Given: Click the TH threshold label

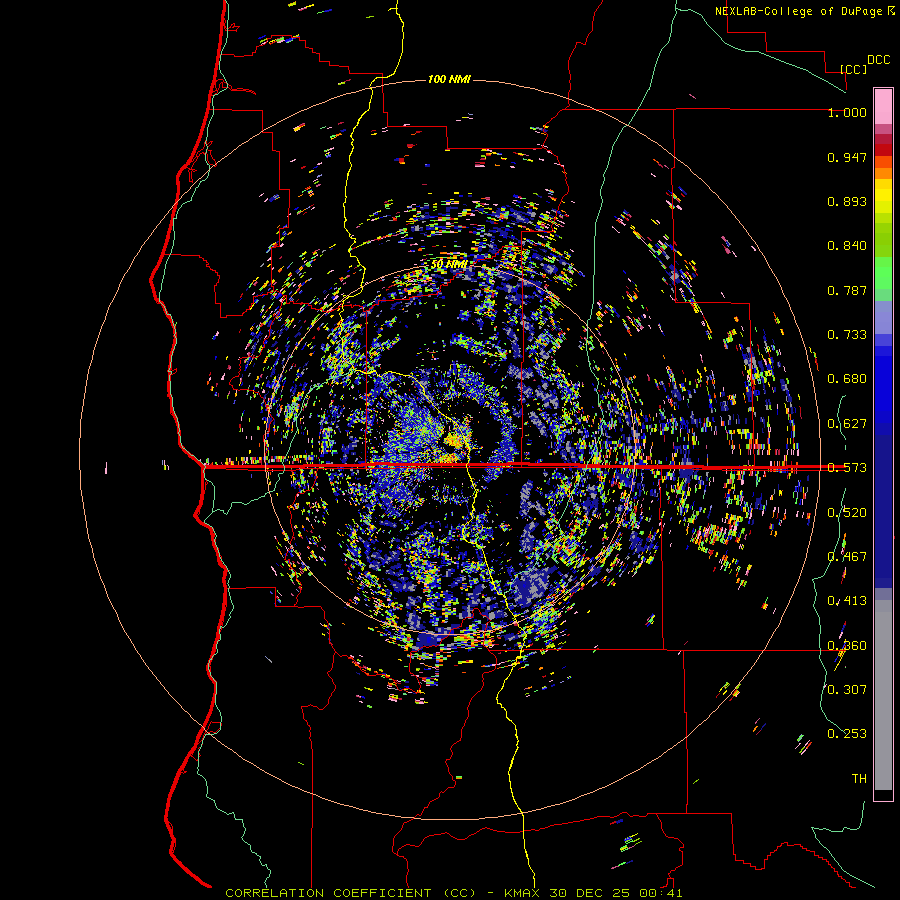Looking at the screenshot, I should pyautogui.click(x=859, y=779).
